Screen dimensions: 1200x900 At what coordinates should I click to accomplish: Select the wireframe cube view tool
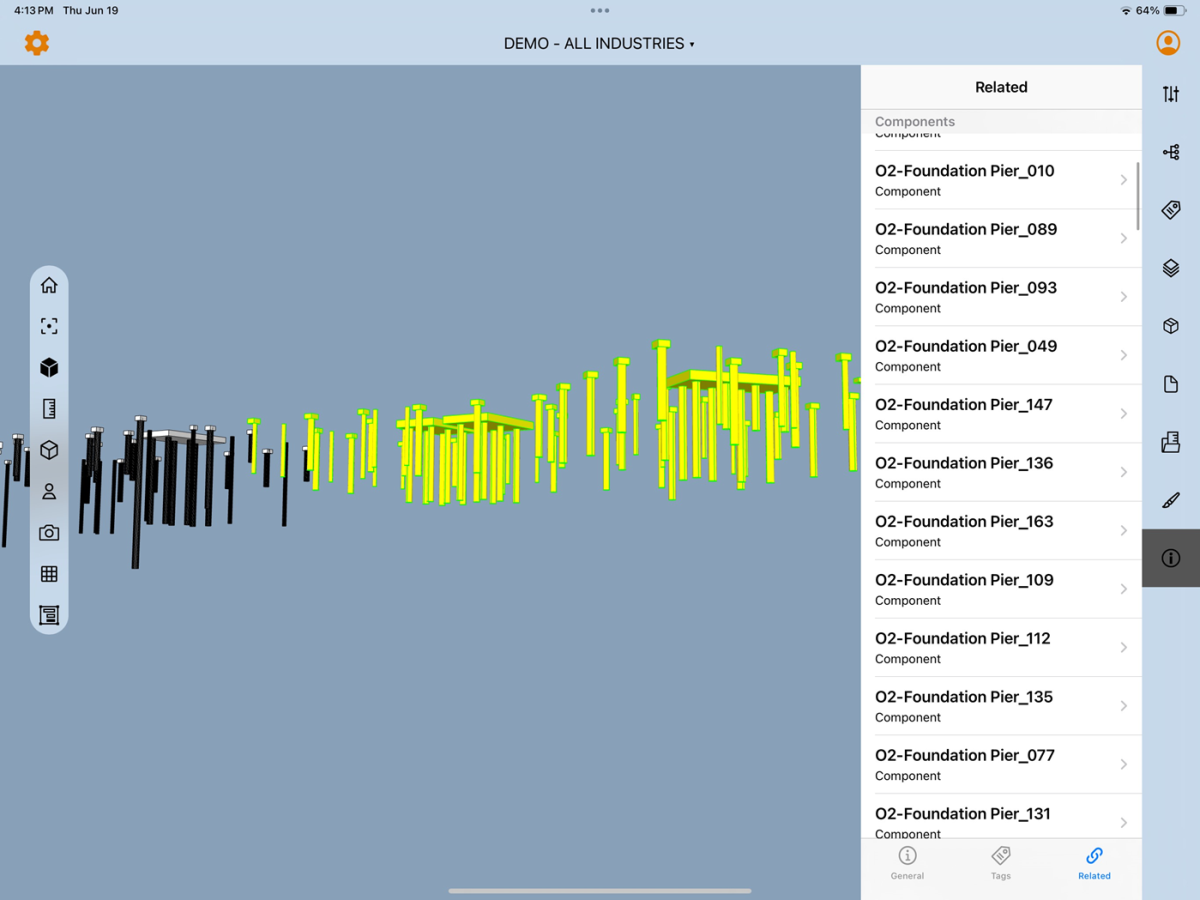49,451
